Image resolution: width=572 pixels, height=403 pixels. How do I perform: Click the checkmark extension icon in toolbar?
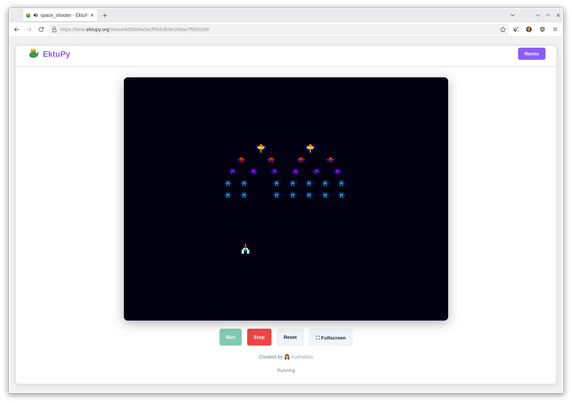coord(516,30)
